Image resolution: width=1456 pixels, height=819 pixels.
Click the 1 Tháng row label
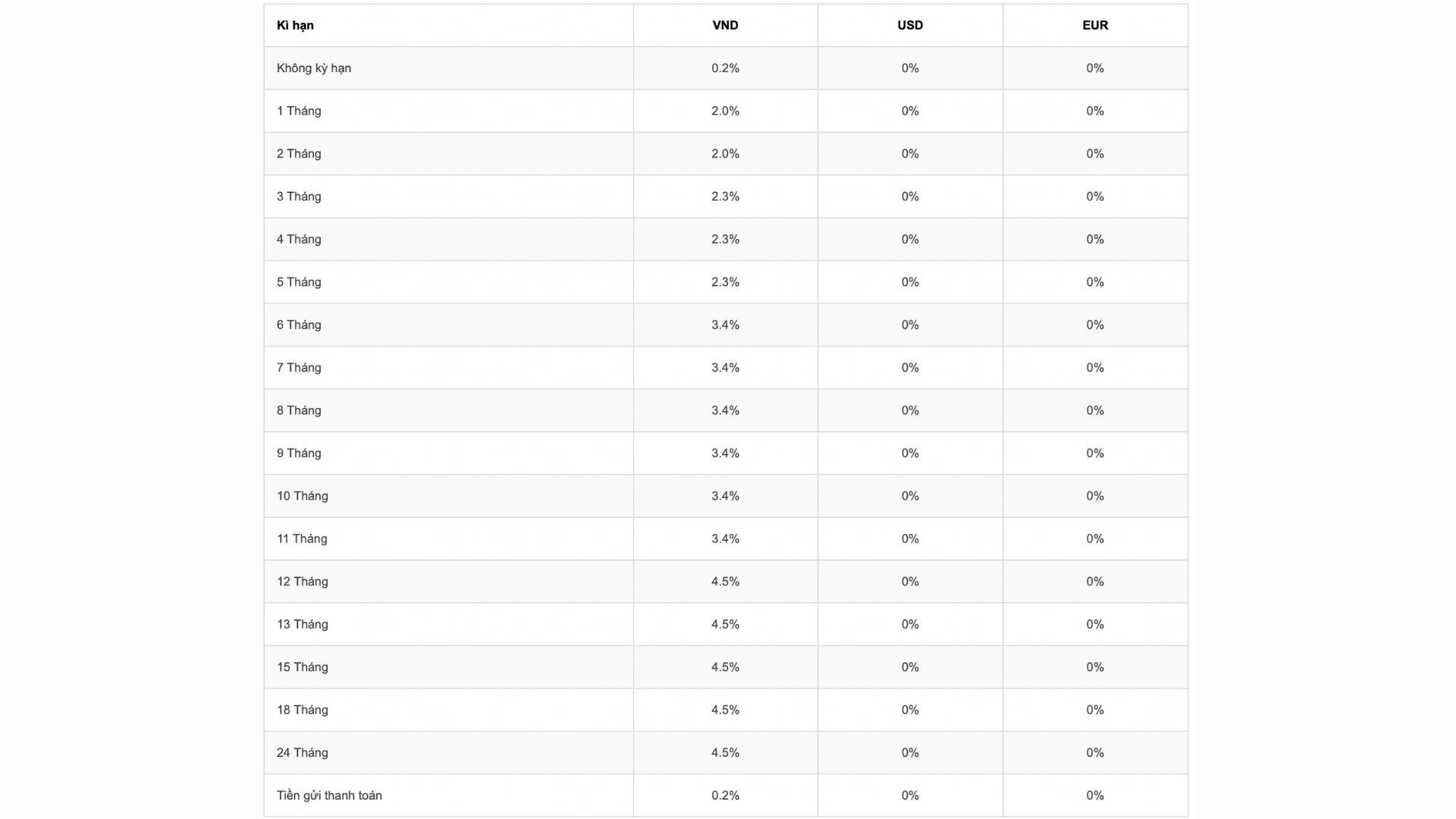coord(299,111)
